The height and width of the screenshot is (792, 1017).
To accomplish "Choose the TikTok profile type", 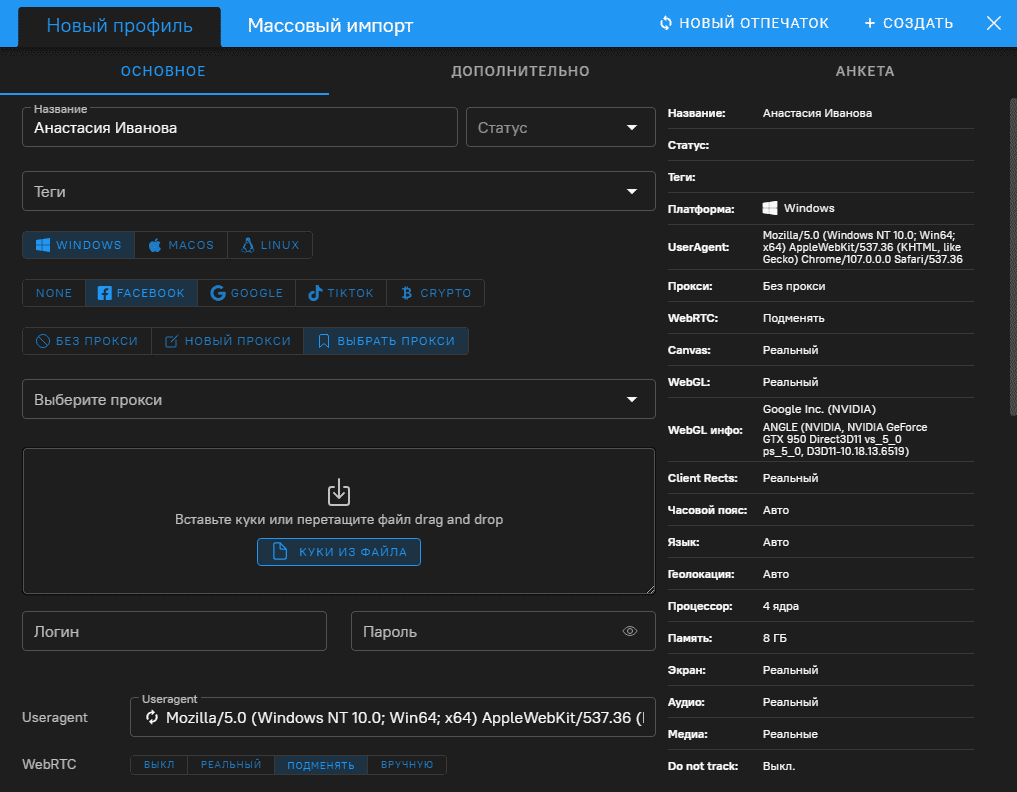I will (x=341, y=293).
